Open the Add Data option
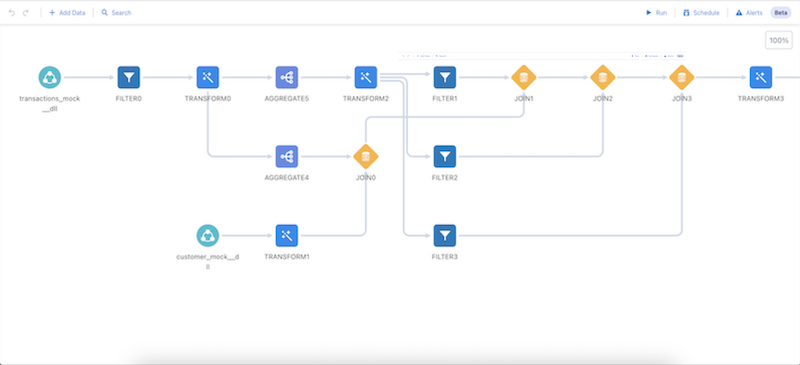The height and width of the screenshot is (365, 800). click(67, 13)
